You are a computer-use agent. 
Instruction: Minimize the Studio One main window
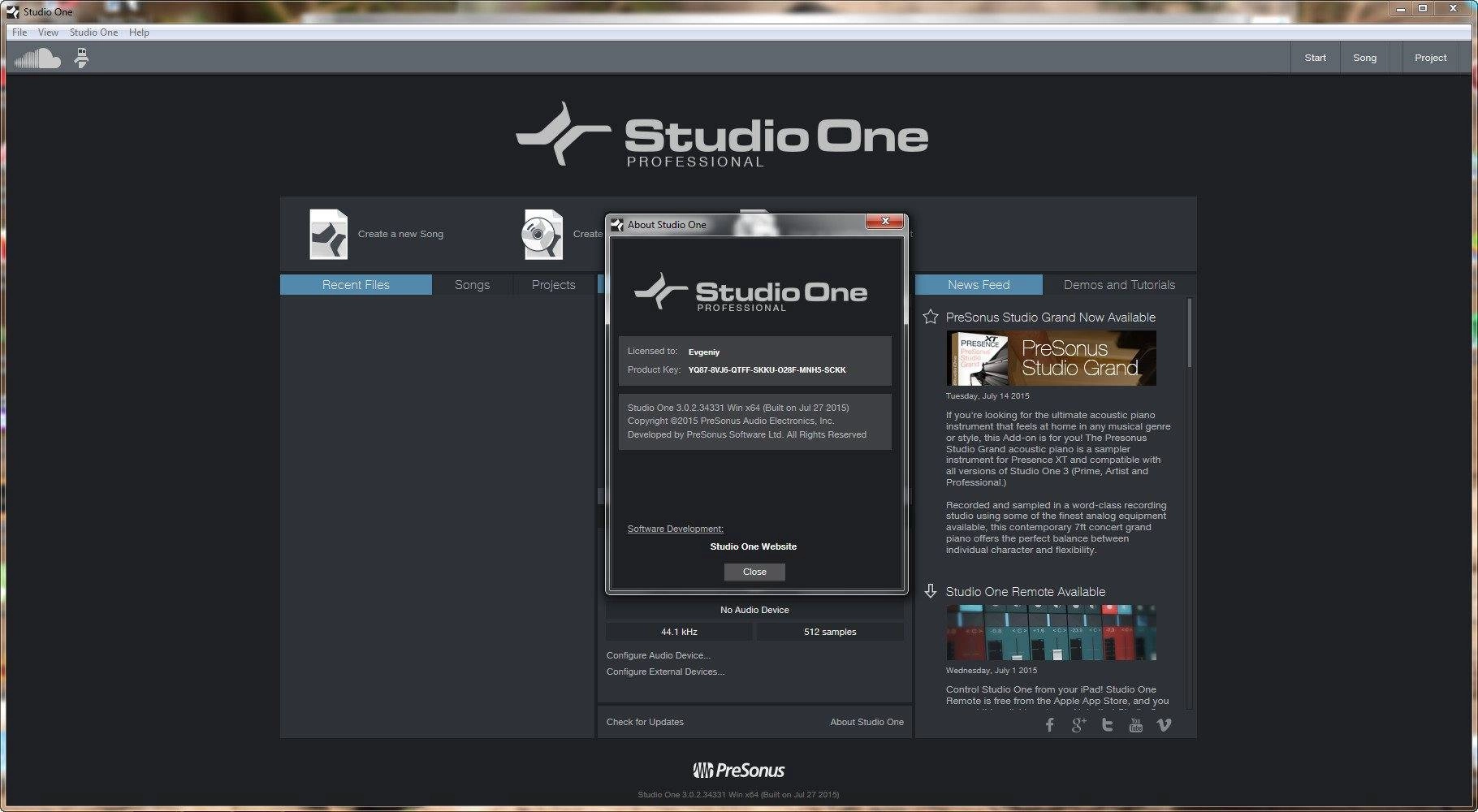1402,8
